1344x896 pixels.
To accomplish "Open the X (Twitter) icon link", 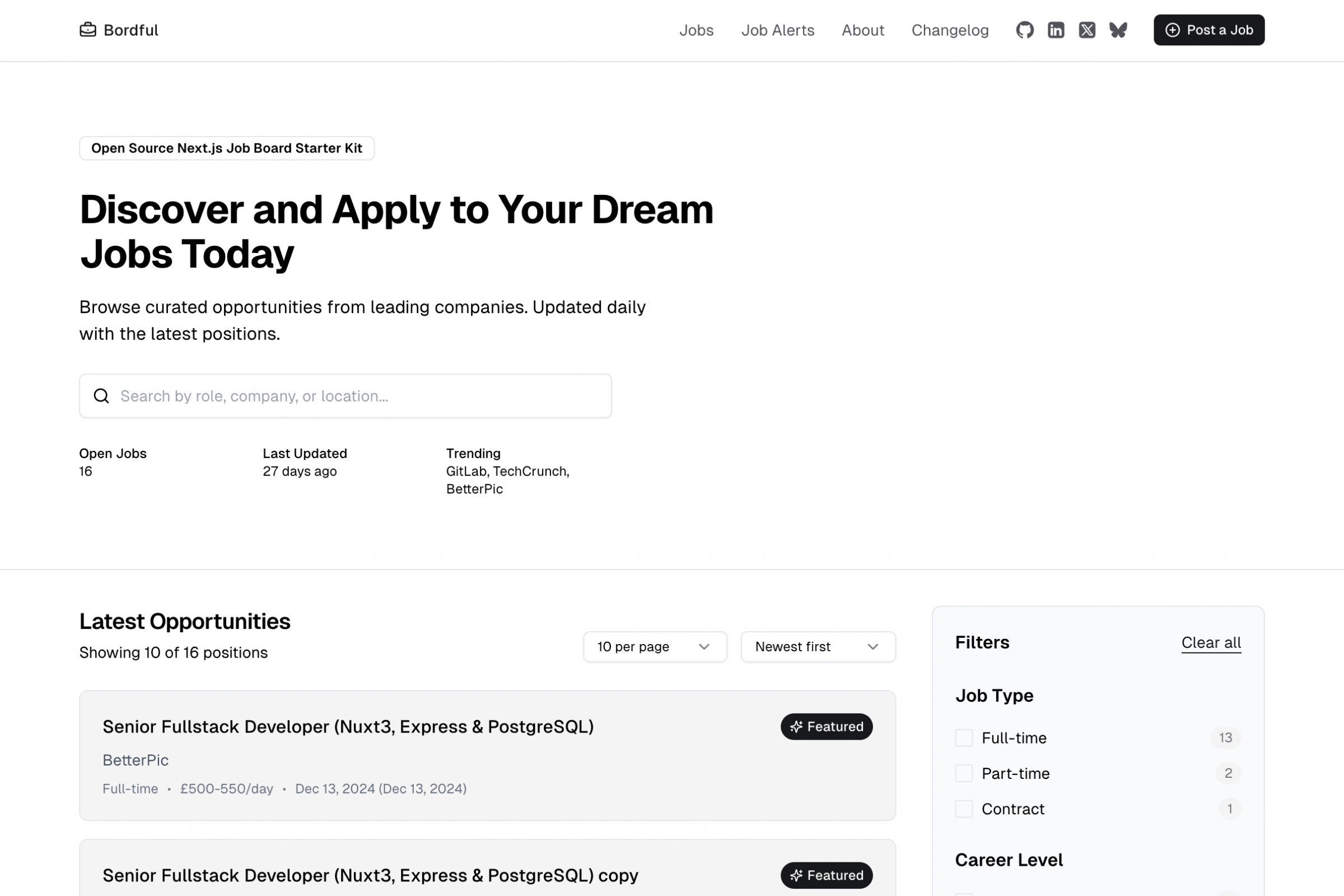I will [x=1087, y=30].
